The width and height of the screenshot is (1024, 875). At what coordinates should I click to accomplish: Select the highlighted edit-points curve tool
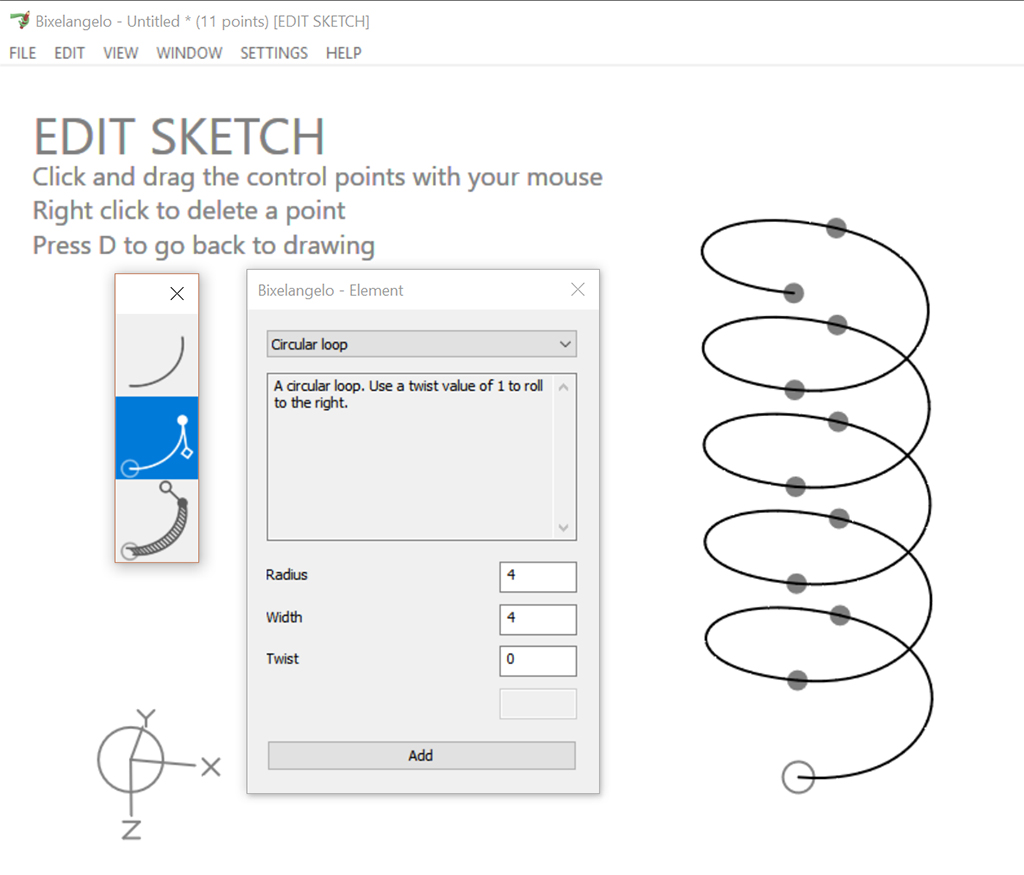[x=157, y=438]
